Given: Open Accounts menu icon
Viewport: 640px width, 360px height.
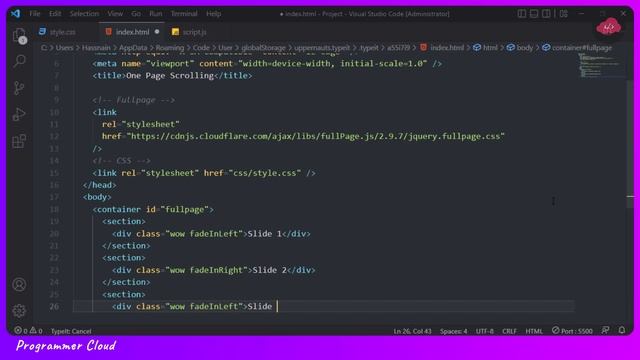Looking at the screenshot, I should click(x=19, y=284).
